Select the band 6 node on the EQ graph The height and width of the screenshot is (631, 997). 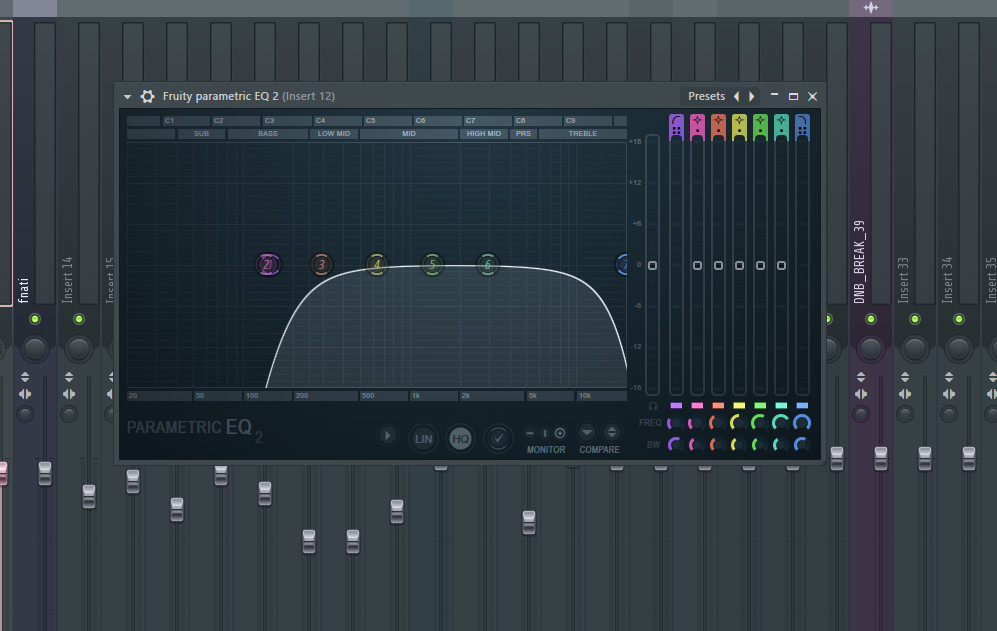point(488,265)
